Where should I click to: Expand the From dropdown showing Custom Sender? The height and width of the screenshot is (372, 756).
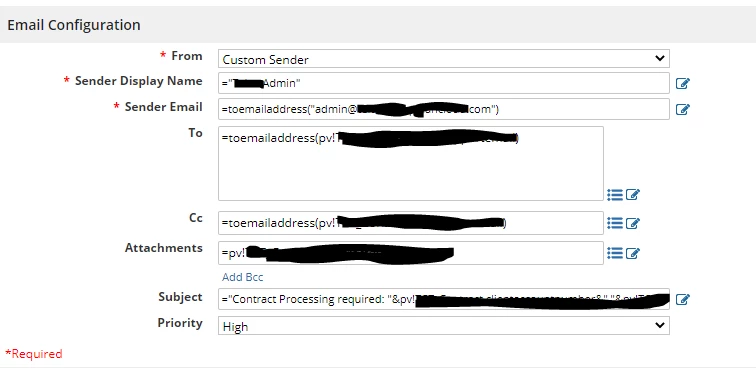pyautogui.click(x=444, y=59)
